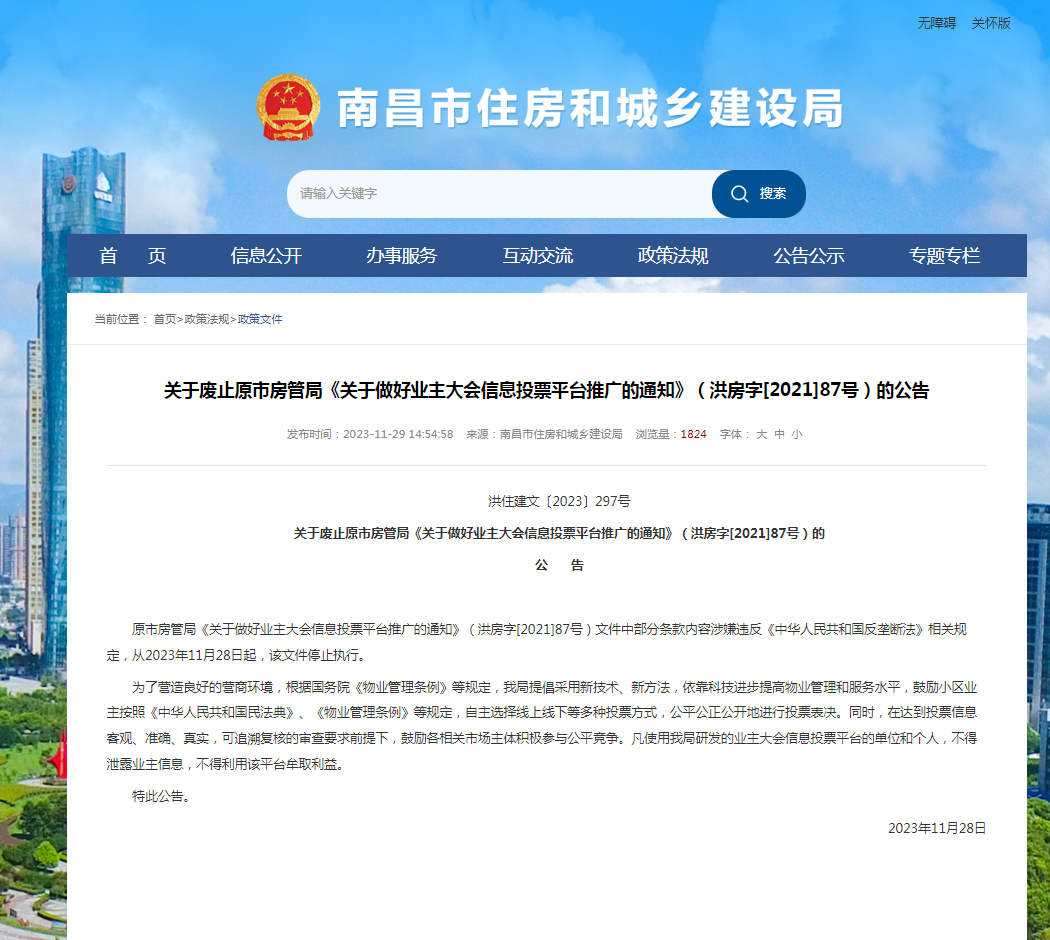Open the 首页 navigation menu item

point(132,256)
